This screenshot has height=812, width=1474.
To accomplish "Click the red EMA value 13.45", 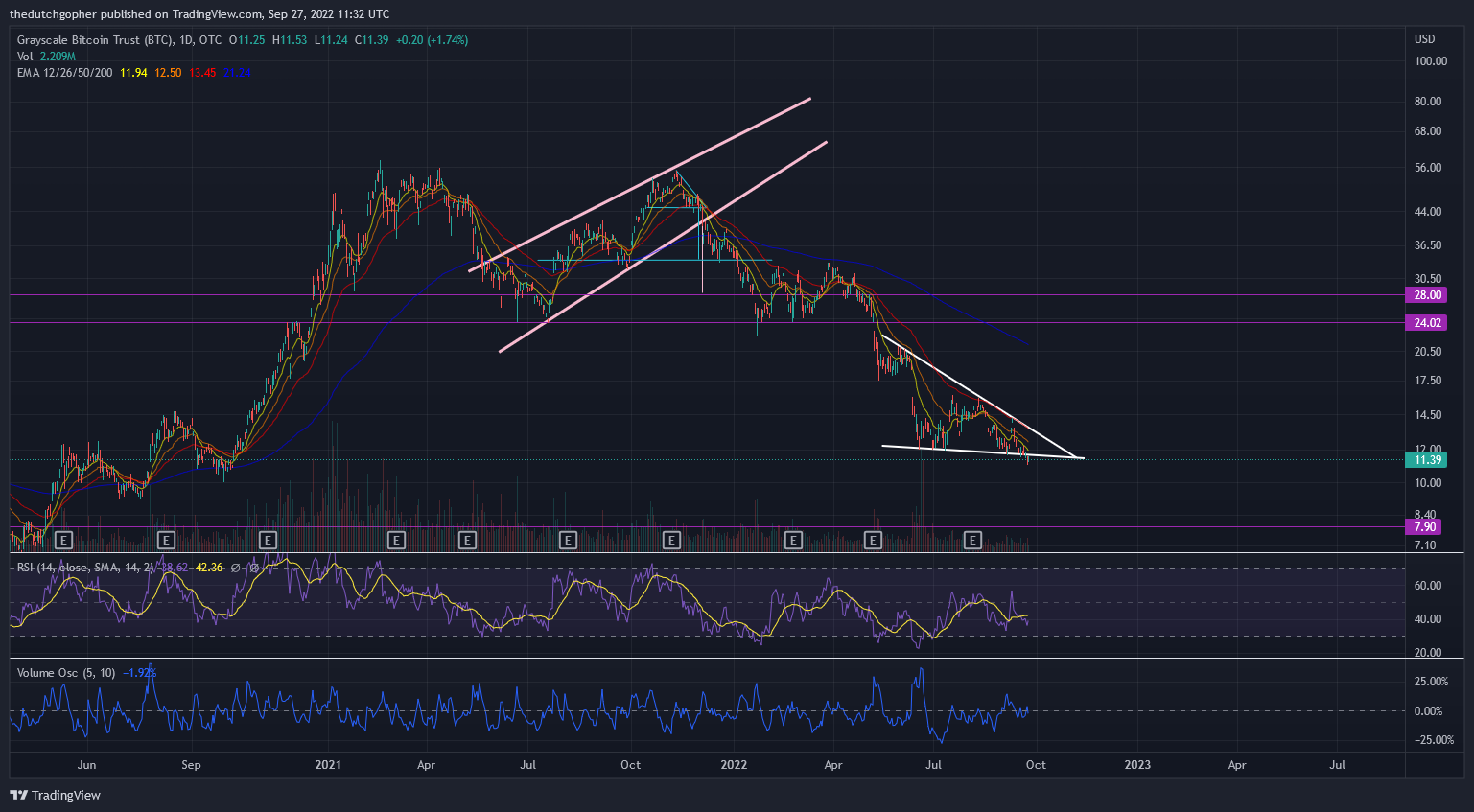I will point(202,73).
